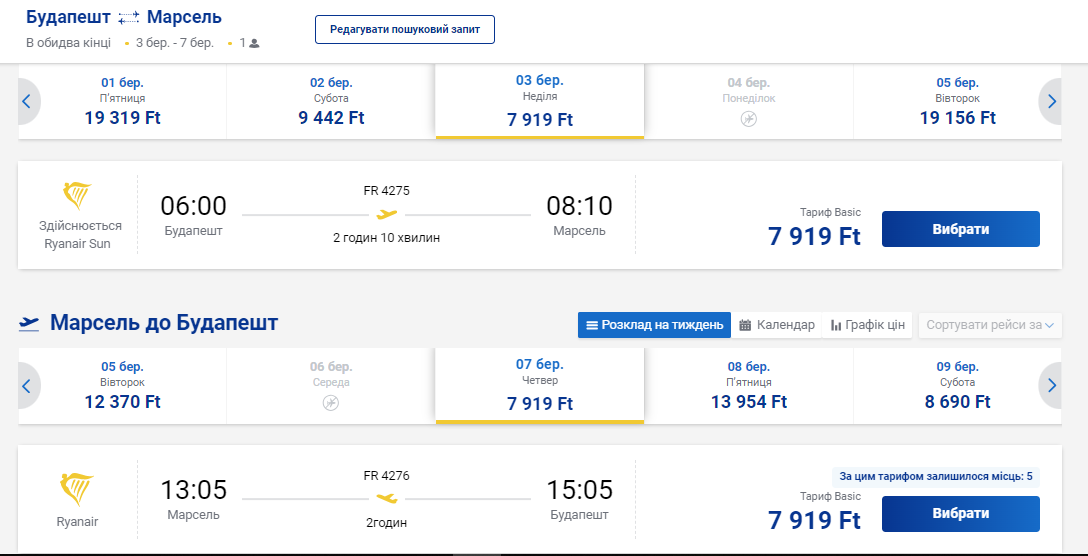Click the Ryanair Sun harp logo
The height and width of the screenshot is (556, 1088).
(78, 197)
